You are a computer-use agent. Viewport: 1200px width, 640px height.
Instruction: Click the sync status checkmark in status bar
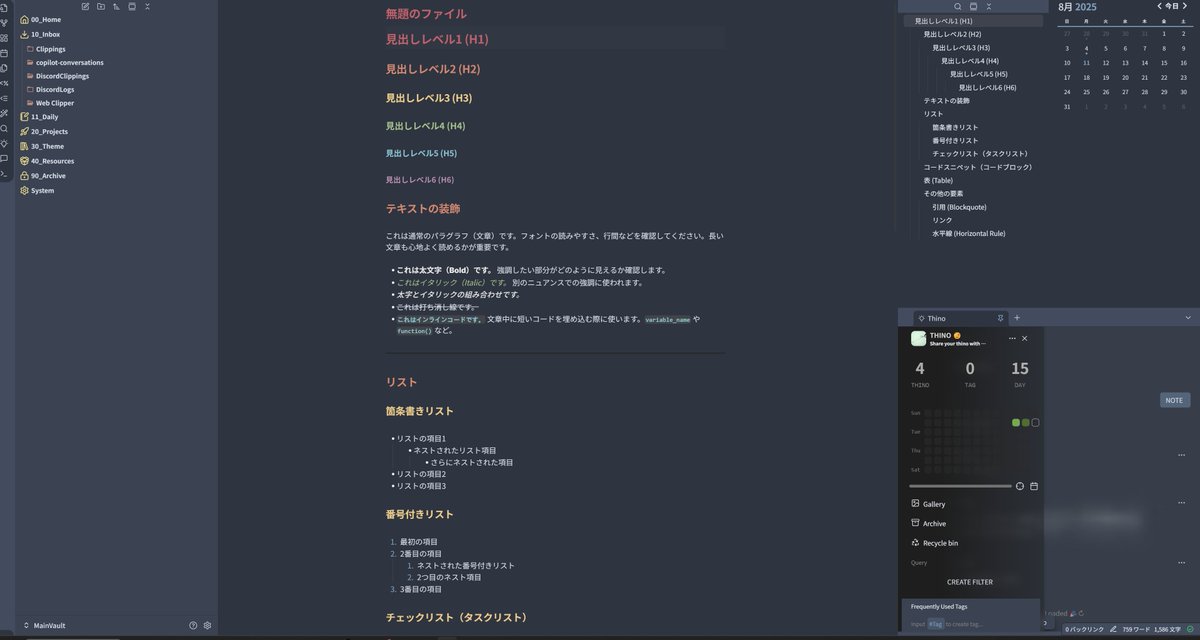pos(1190,629)
